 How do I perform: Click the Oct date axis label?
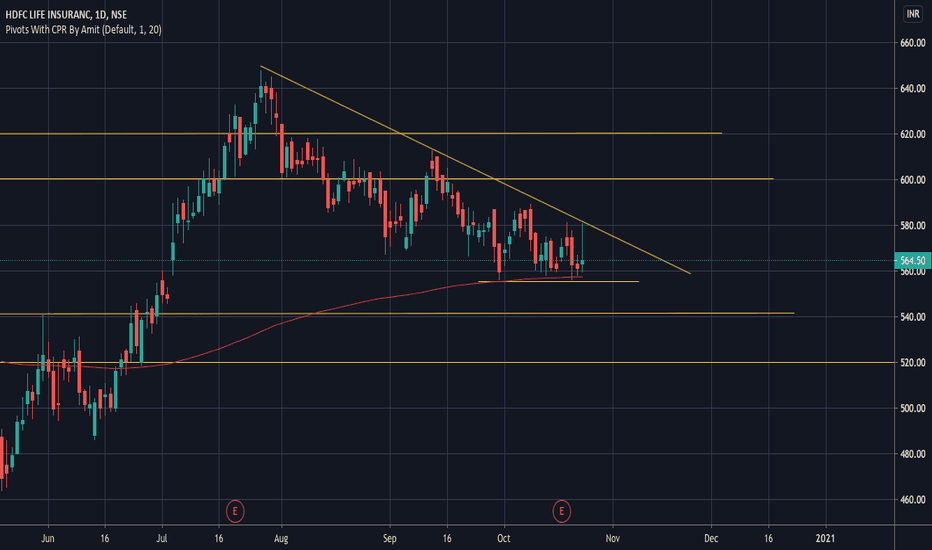tap(503, 538)
